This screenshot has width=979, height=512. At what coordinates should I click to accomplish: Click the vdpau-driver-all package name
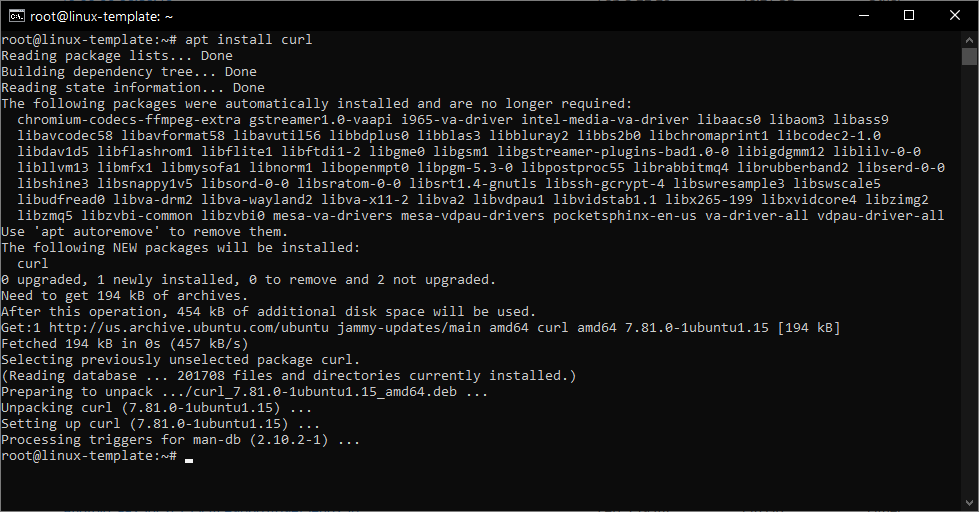tap(880, 216)
